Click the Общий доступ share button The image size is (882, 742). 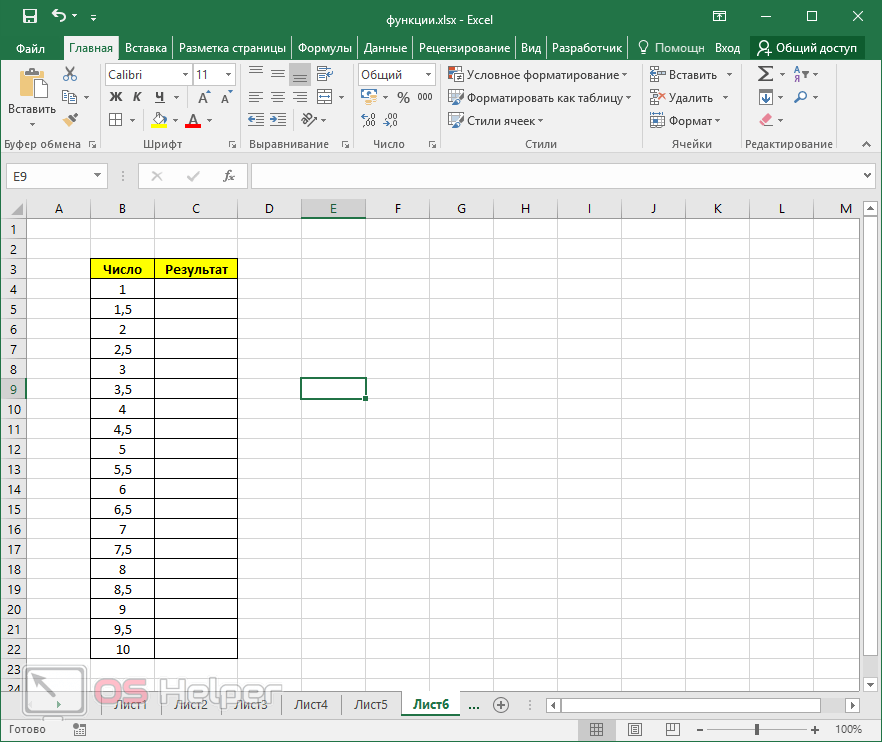click(x=807, y=48)
